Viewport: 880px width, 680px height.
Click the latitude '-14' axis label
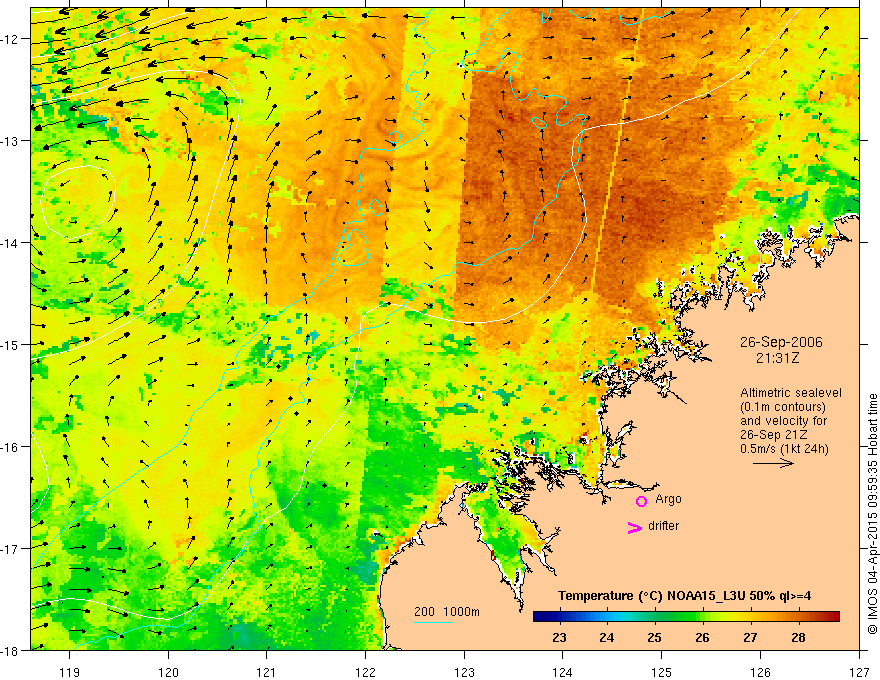pyautogui.click(x=10, y=242)
